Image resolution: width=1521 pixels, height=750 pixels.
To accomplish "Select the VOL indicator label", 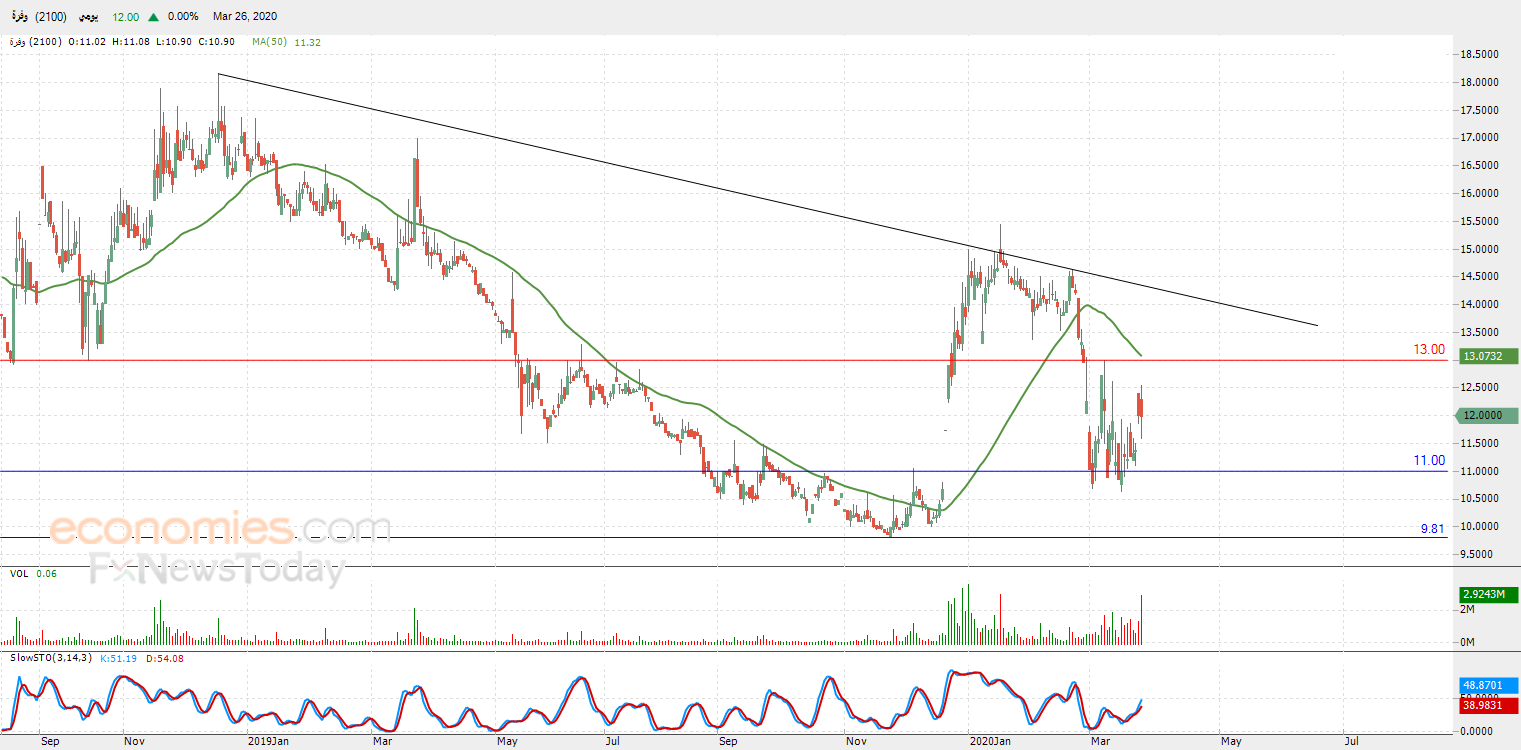I will pyautogui.click(x=18, y=573).
